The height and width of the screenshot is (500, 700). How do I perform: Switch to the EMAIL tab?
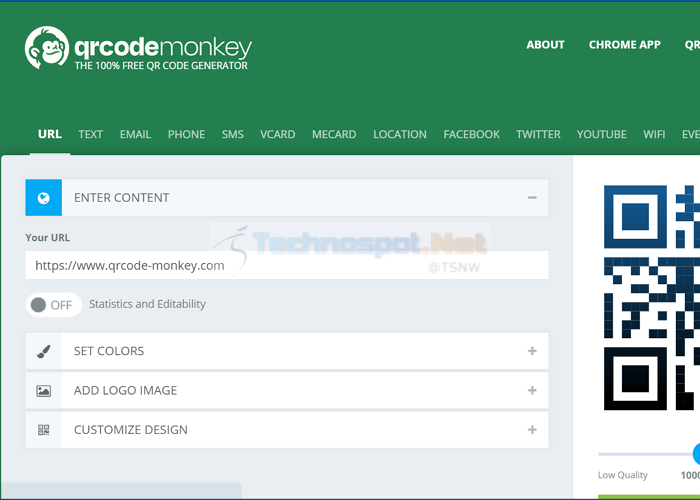point(135,134)
